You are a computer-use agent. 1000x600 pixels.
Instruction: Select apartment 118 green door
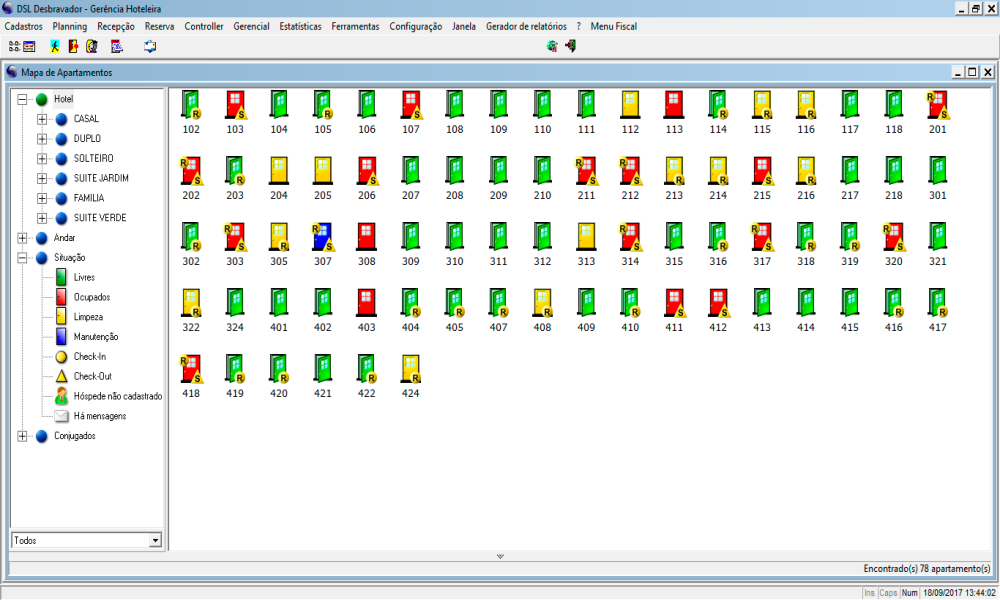click(893, 105)
